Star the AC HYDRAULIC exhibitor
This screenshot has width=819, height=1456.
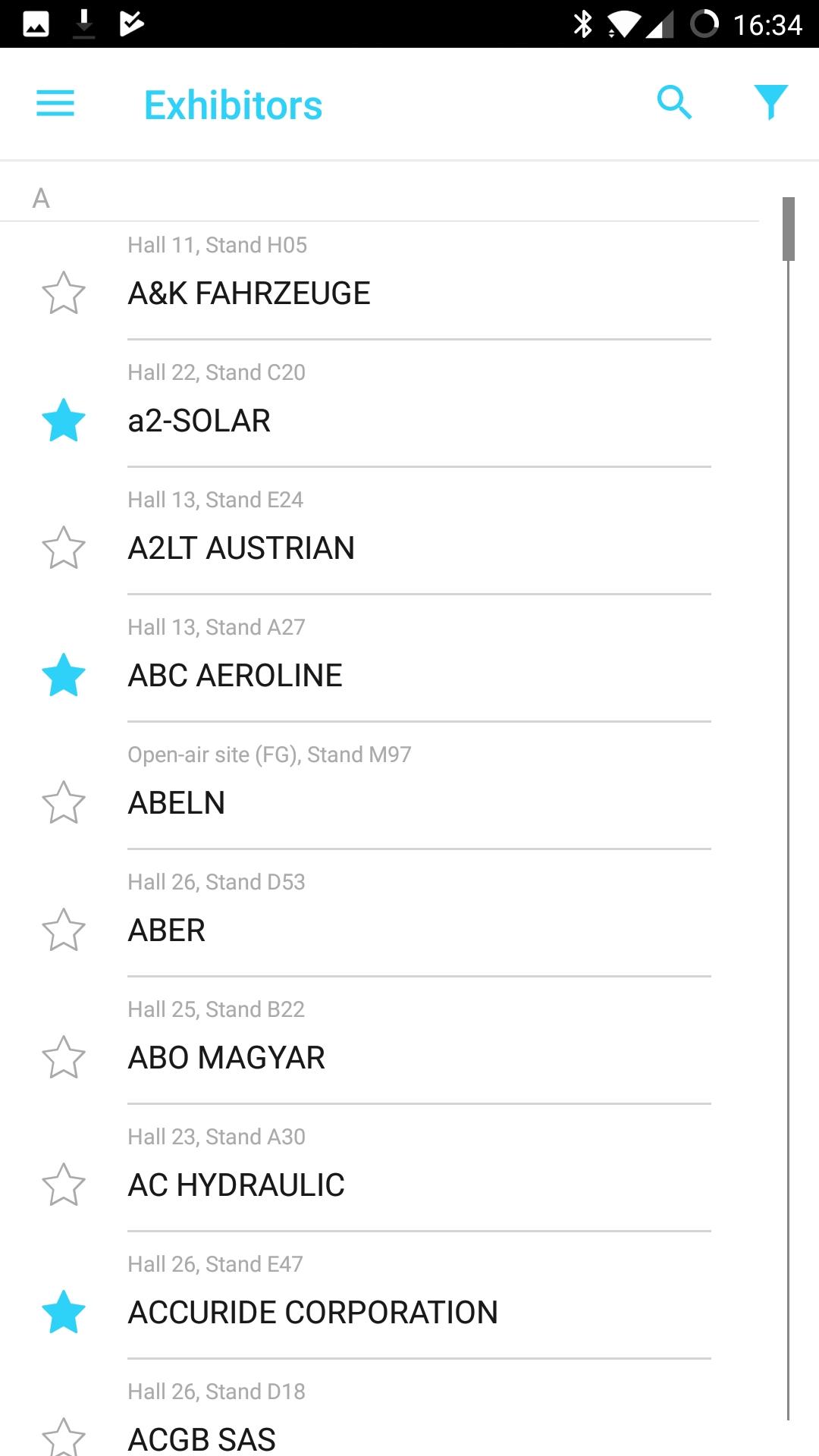pyautogui.click(x=64, y=1185)
